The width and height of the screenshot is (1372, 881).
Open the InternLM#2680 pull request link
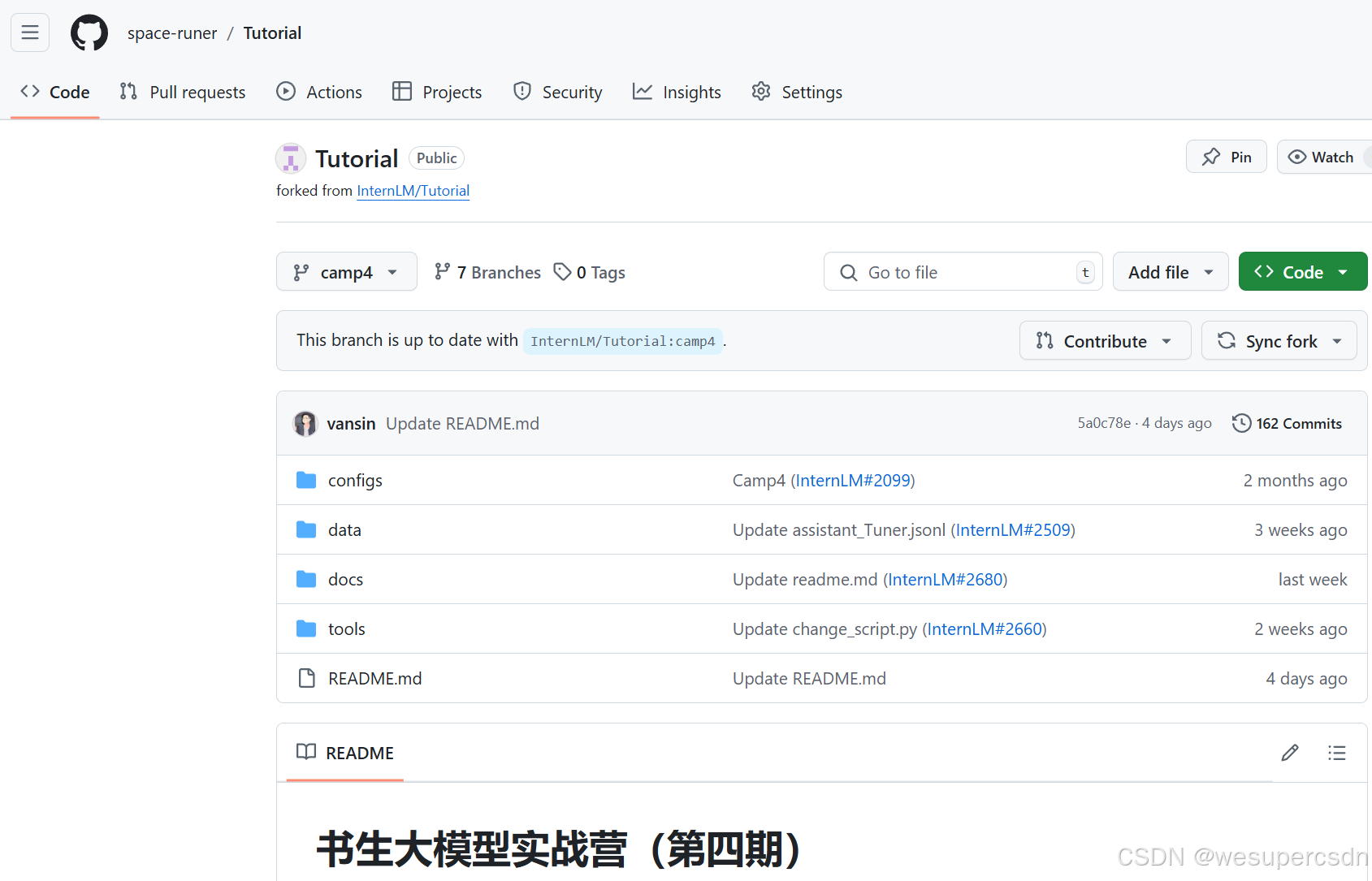(x=946, y=579)
